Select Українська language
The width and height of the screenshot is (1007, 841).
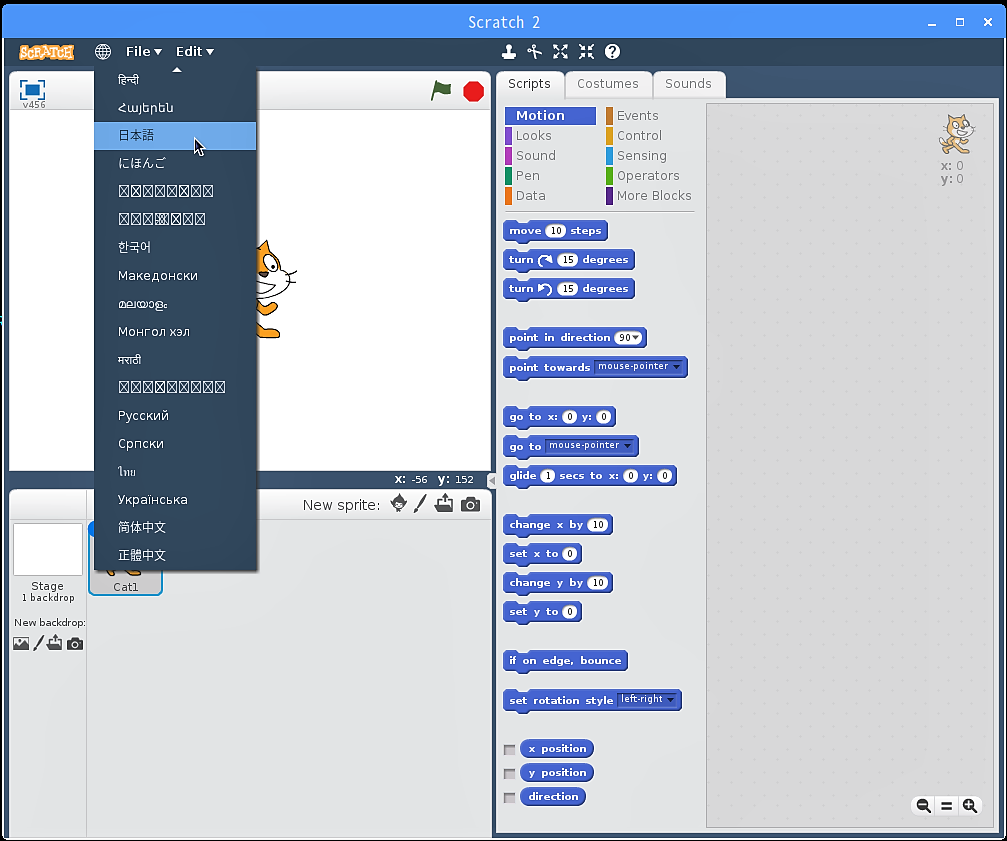[x=175, y=499]
